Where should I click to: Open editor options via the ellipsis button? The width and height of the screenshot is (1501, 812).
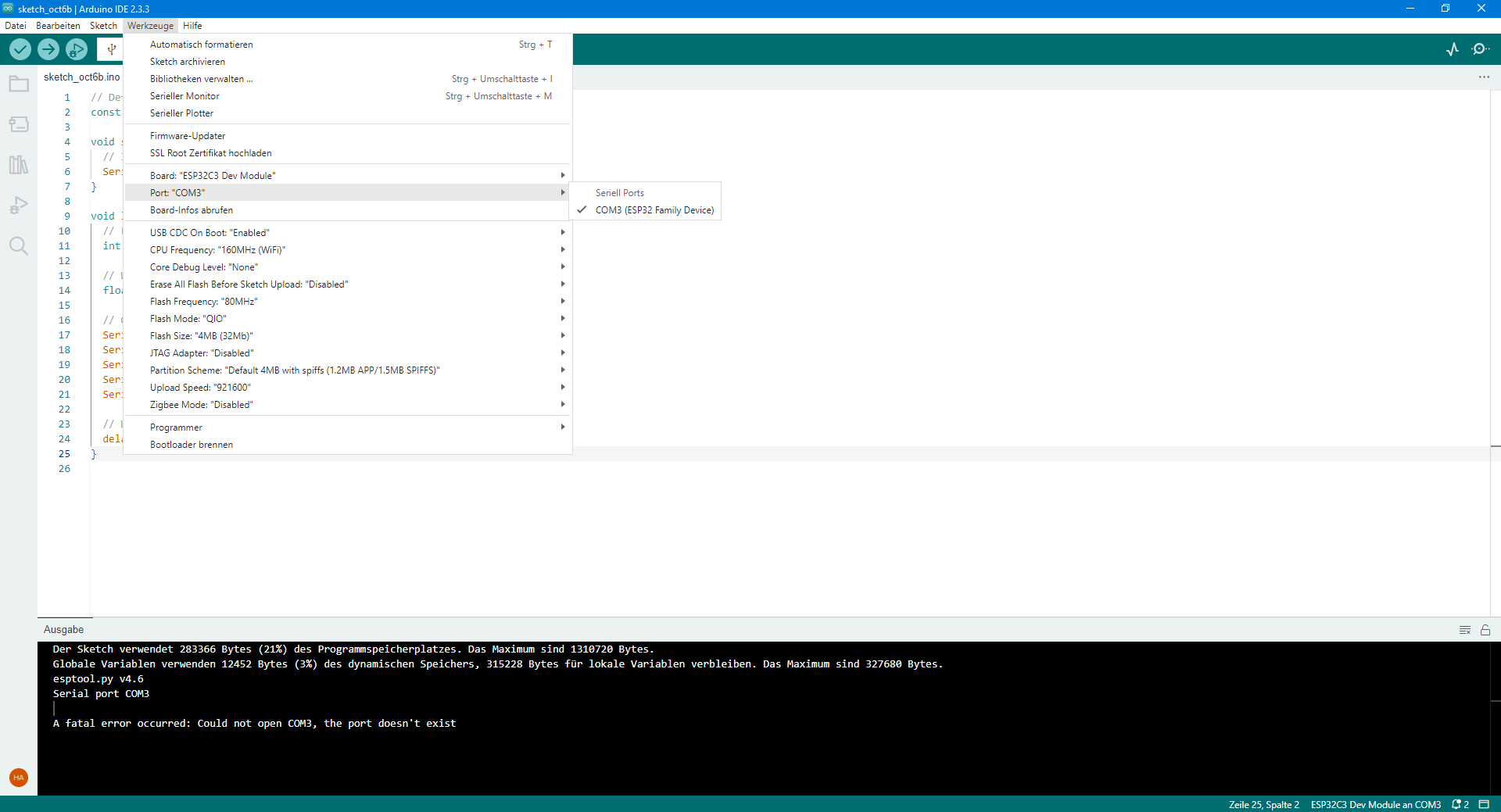pos(1485,77)
